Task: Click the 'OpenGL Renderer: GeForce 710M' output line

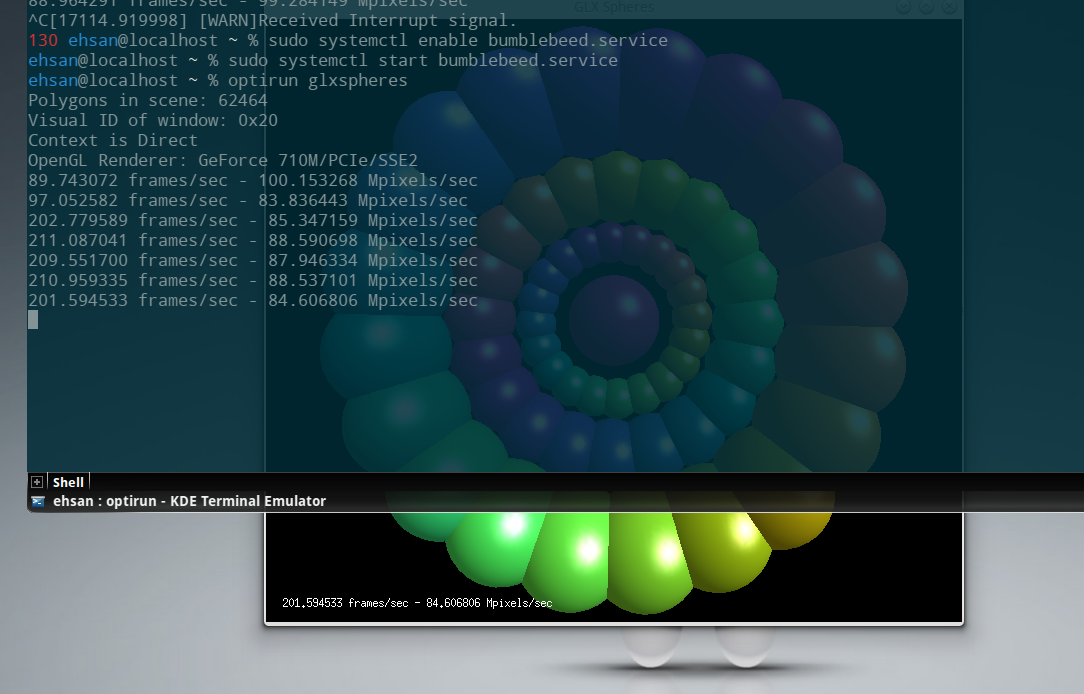Action: [222, 160]
